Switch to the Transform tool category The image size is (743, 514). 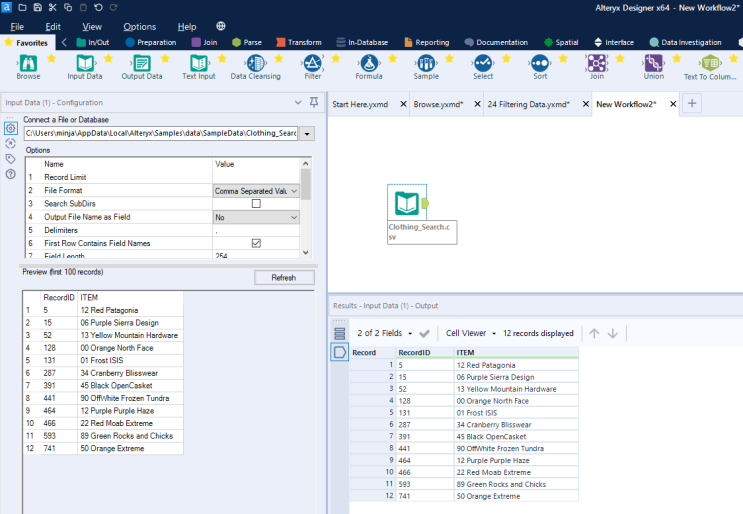click(299, 42)
